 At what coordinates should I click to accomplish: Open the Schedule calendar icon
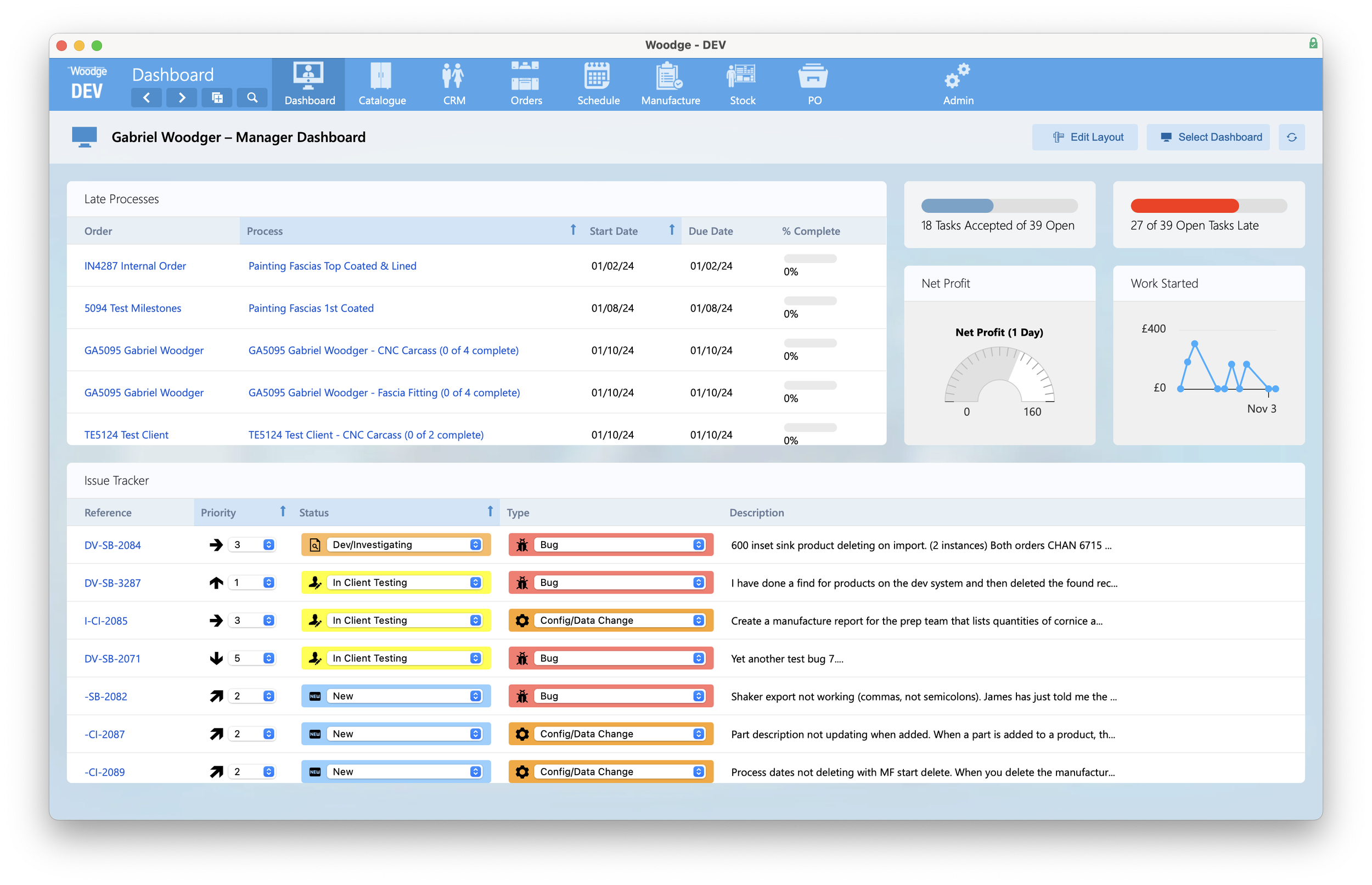[x=598, y=76]
